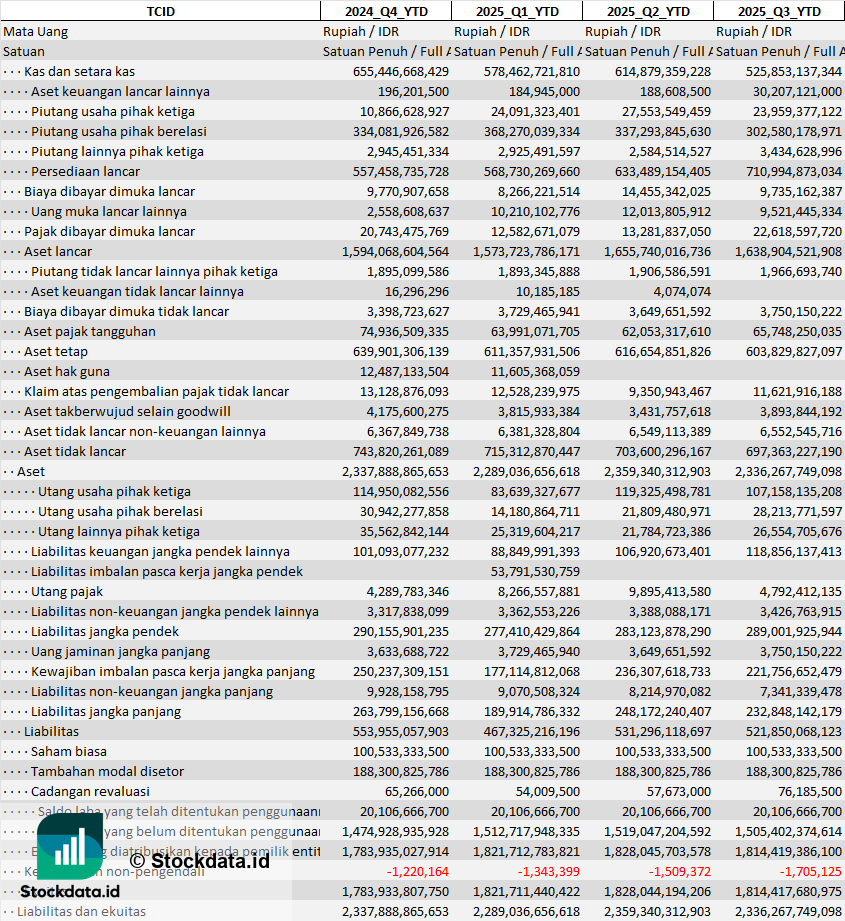Screen dimensions: 845x921
Task: Select the value 53,791,530,759
Action: click(535, 570)
